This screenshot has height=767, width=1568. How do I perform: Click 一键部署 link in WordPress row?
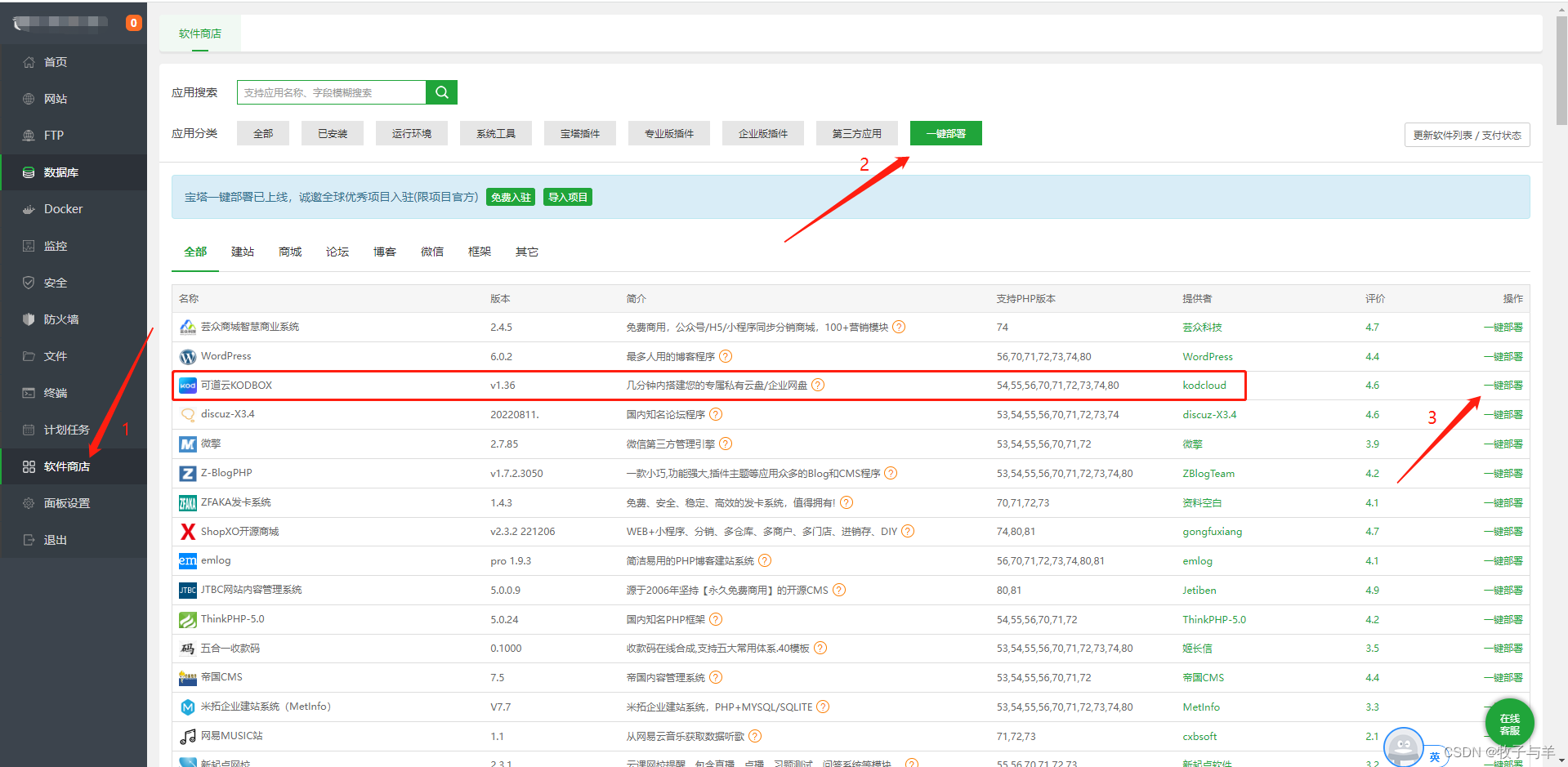point(1503,356)
